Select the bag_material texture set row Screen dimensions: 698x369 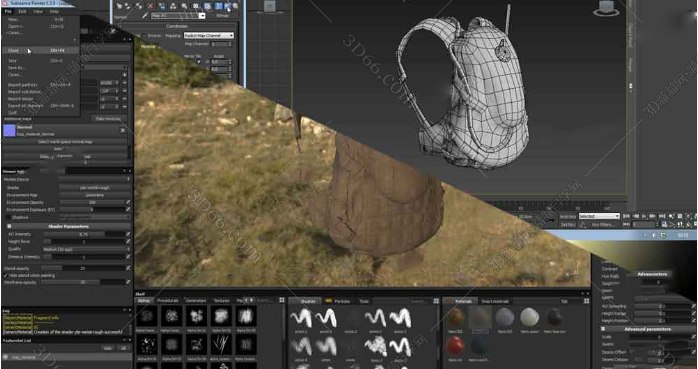pyautogui.click(x=67, y=357)
